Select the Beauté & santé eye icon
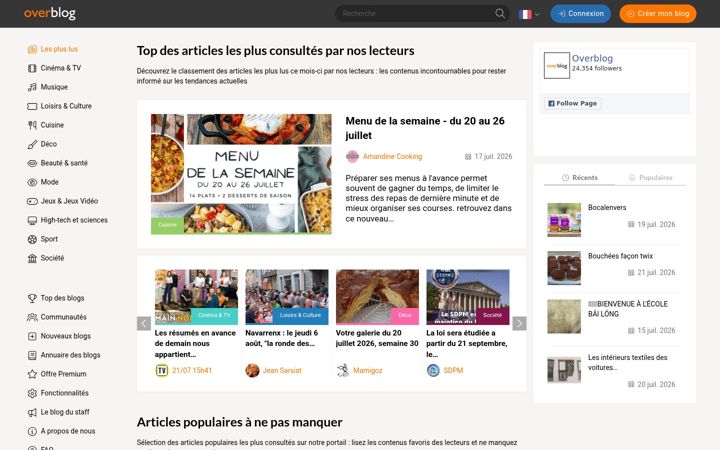 [x=32, y=163]
